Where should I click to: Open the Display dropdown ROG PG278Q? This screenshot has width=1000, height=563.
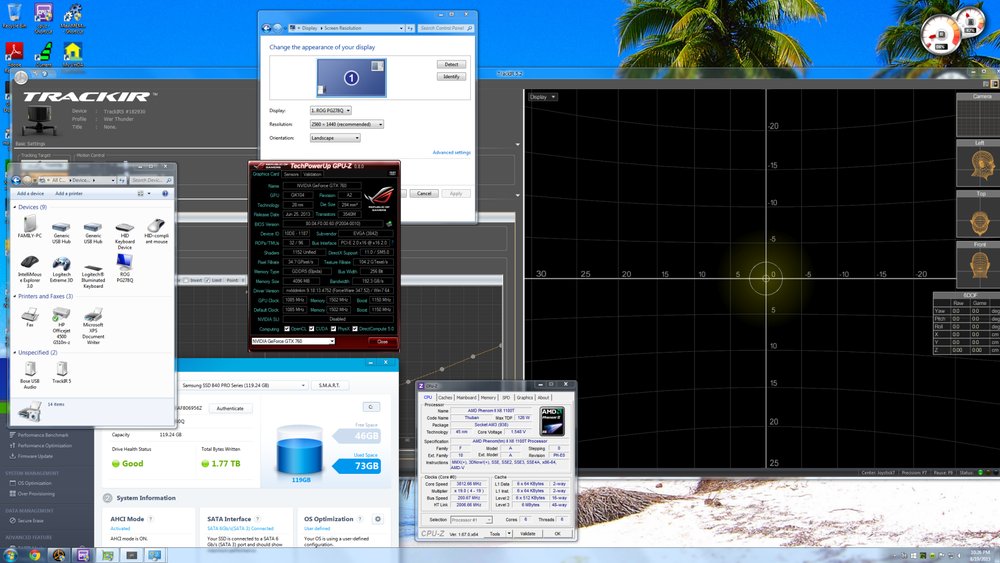(x=330, y=110)
